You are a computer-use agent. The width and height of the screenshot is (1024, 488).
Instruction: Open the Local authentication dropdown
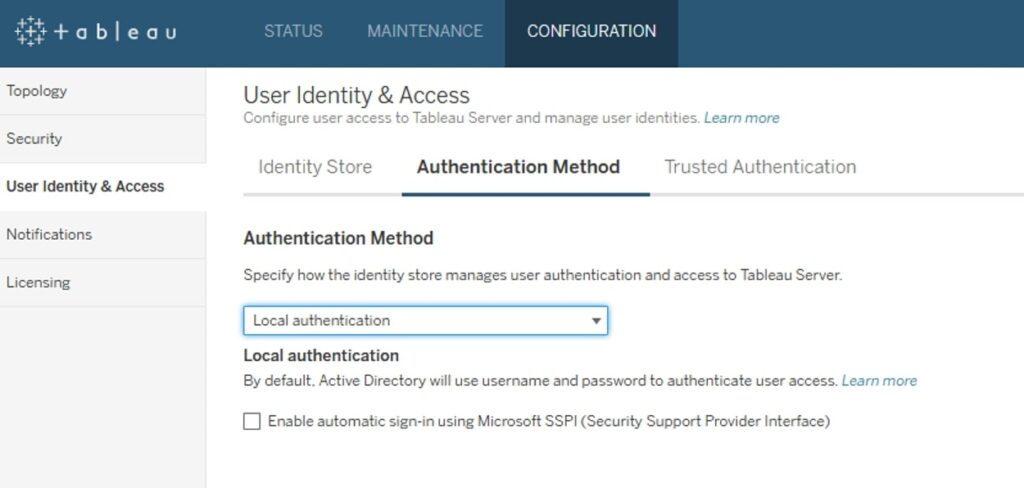(426, 321)
